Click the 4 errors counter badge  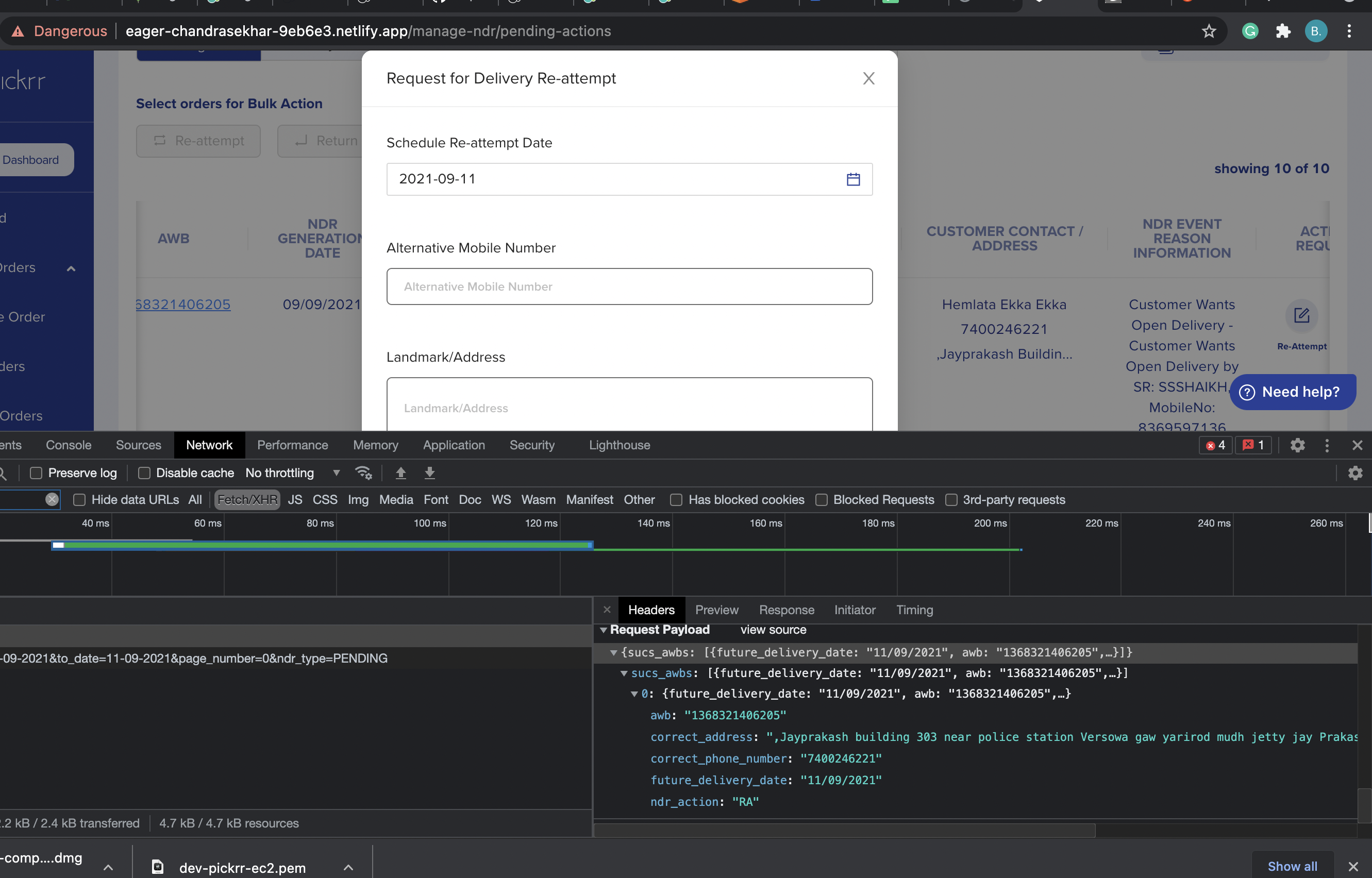coord(1216,445)
